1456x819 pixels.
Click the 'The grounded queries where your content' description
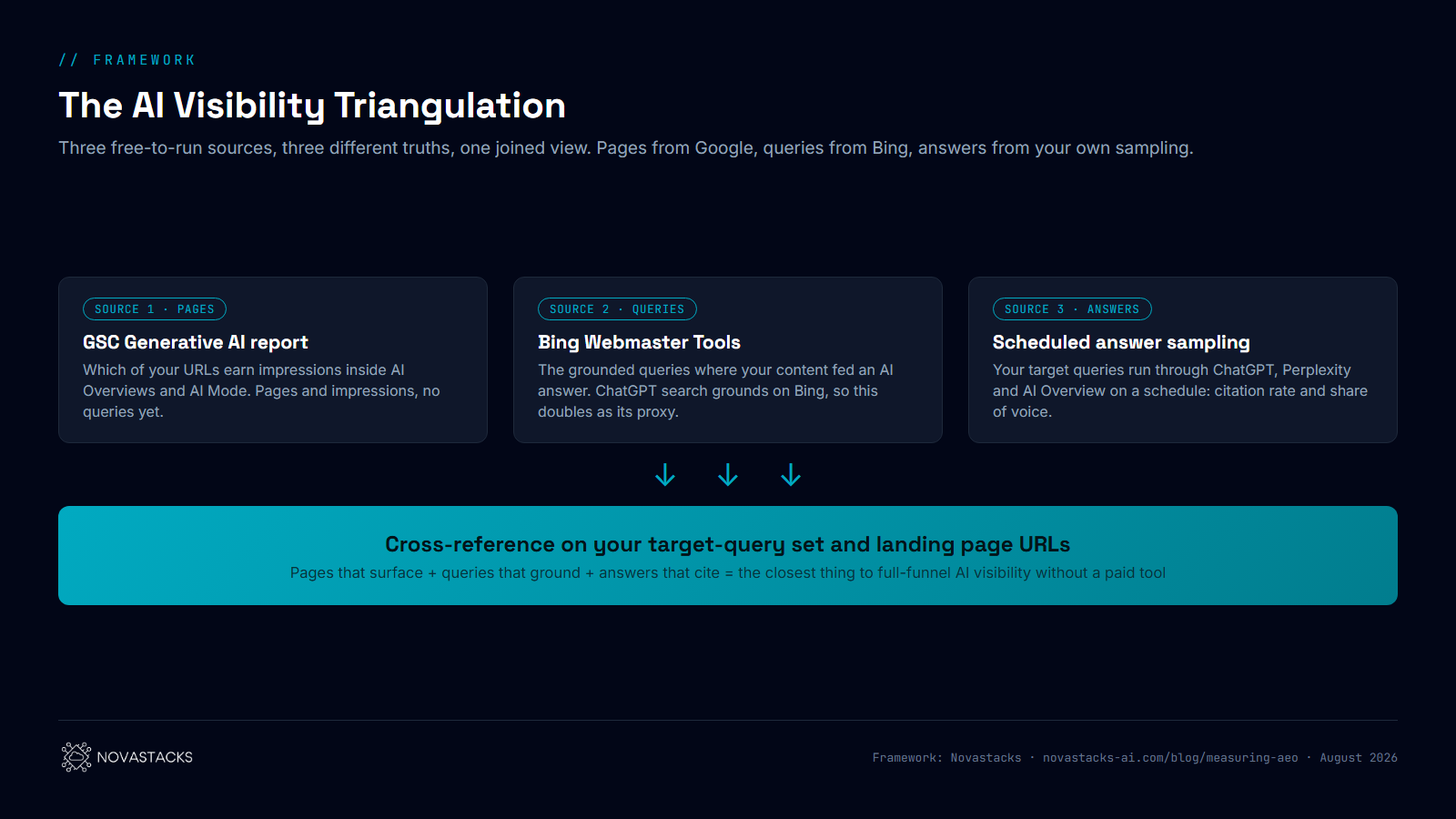(715, 390)
